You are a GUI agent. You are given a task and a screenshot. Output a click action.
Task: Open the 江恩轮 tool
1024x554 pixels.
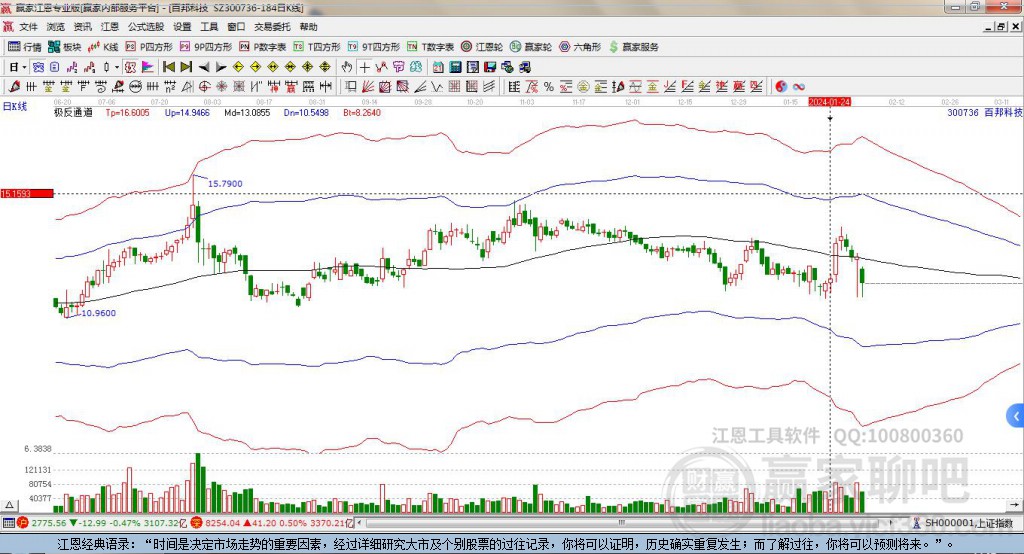point(482,47)
